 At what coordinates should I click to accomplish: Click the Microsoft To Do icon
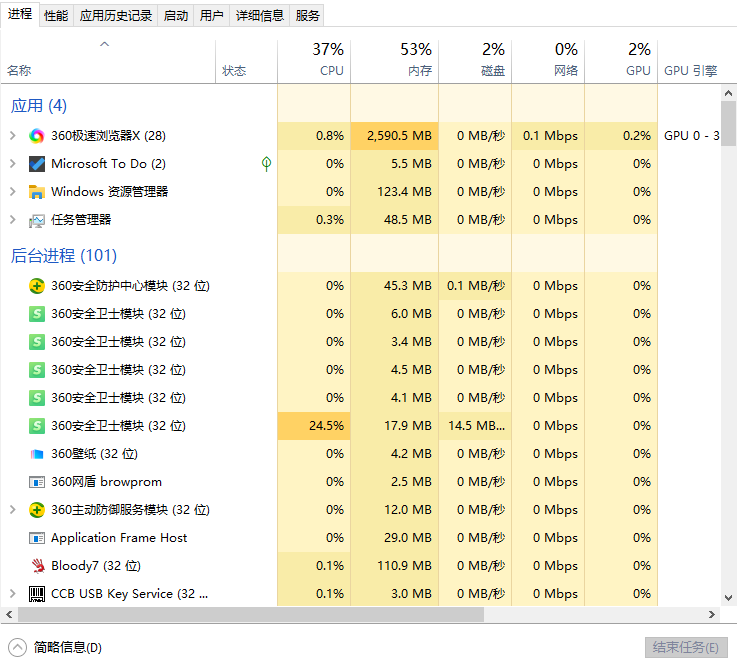coord(37,164)
